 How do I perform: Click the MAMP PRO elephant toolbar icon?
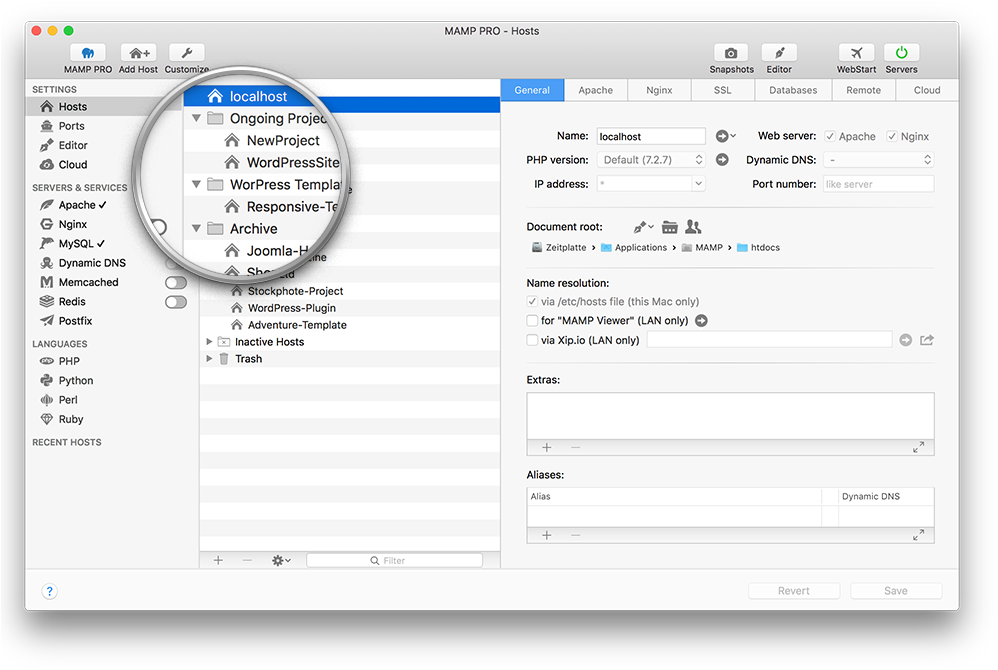[88, 53]
